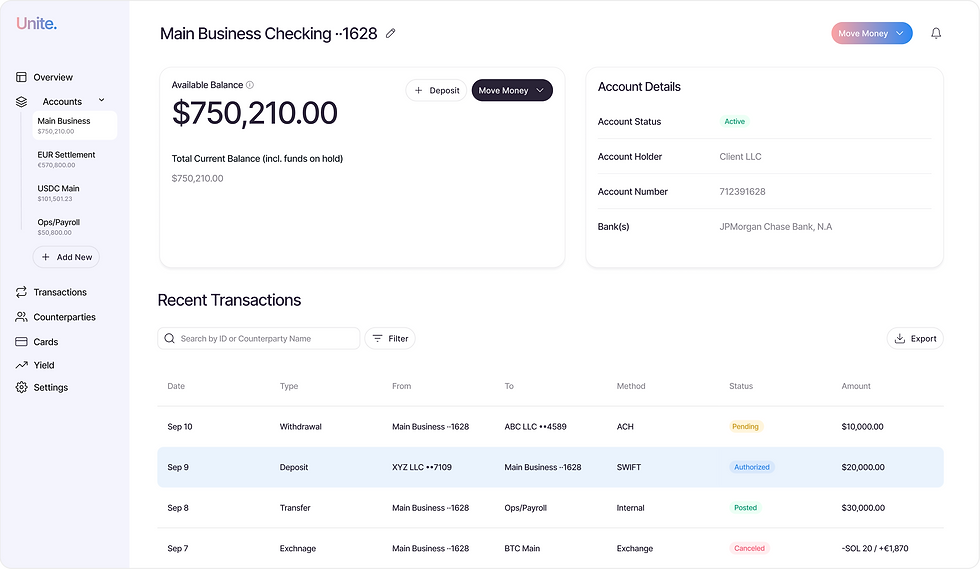Focus the search by ID or Counterparty field

[259, 338]
